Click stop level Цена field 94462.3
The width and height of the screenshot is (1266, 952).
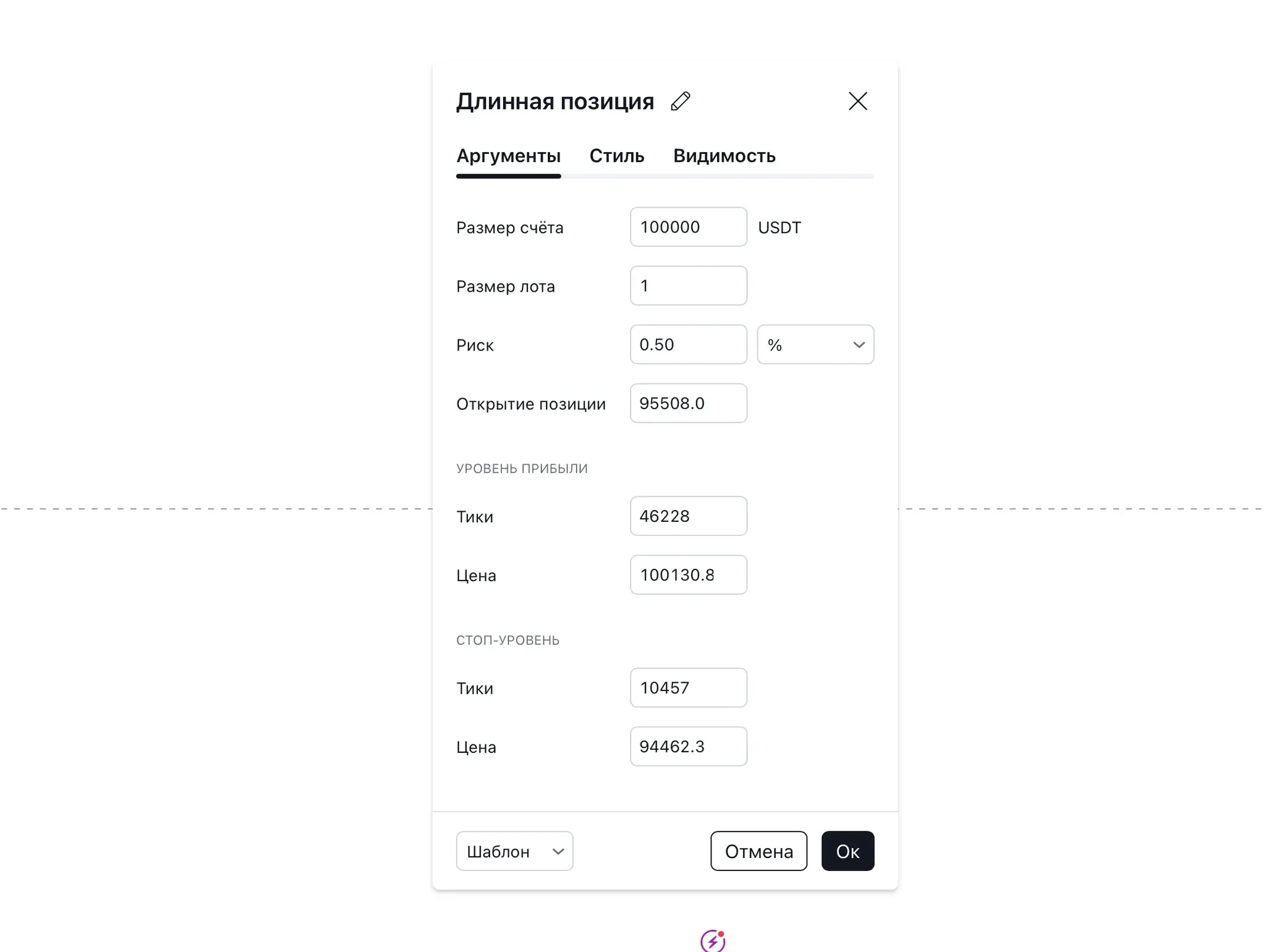[x=688, y=747]
